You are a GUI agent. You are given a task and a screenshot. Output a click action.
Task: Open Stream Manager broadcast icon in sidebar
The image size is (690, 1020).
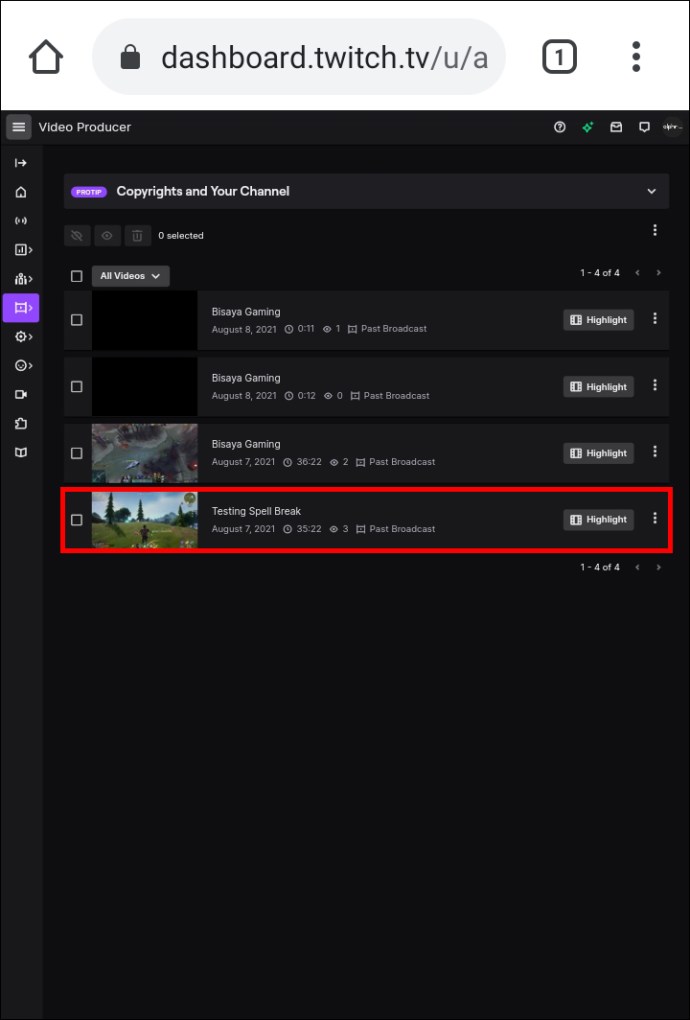click(21, 221)
